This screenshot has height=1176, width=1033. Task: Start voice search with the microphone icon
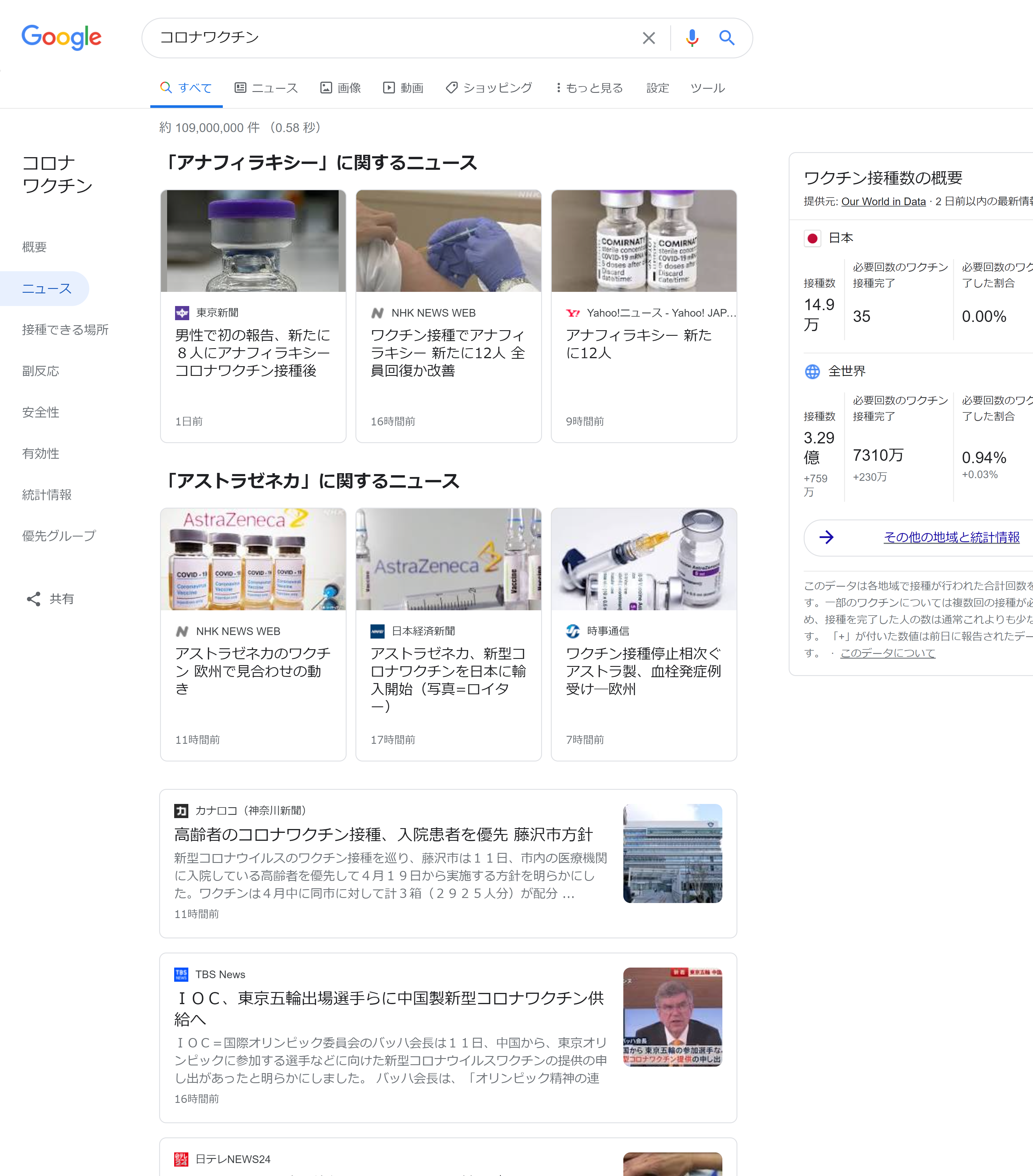(x=692, y=38)
